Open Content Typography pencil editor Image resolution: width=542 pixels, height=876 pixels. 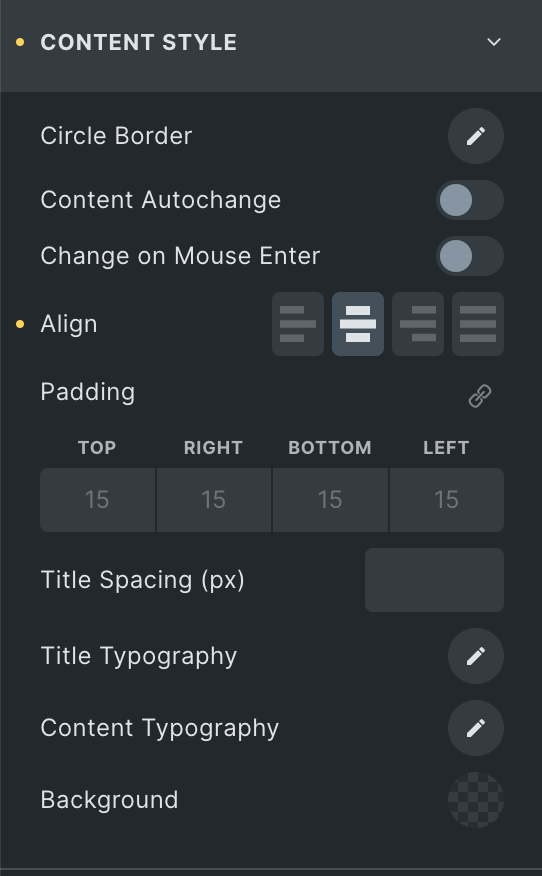pyautogui.click(x=476, y=728)
